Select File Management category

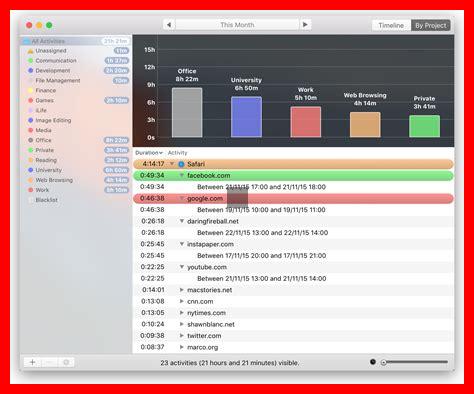point(76,81)
